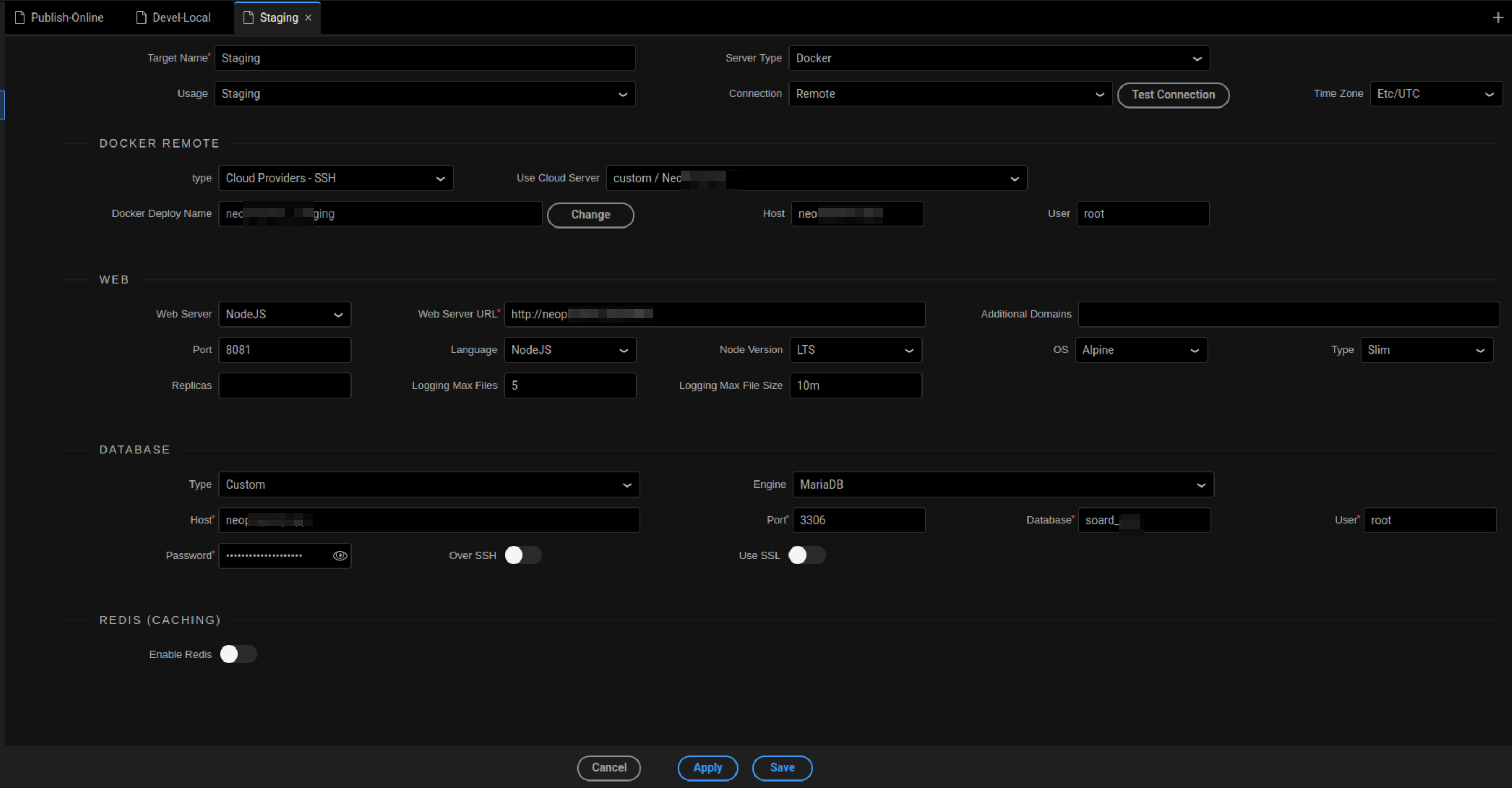
Task: Click the Devel-Local tab file icon
Action: point(141,18)
